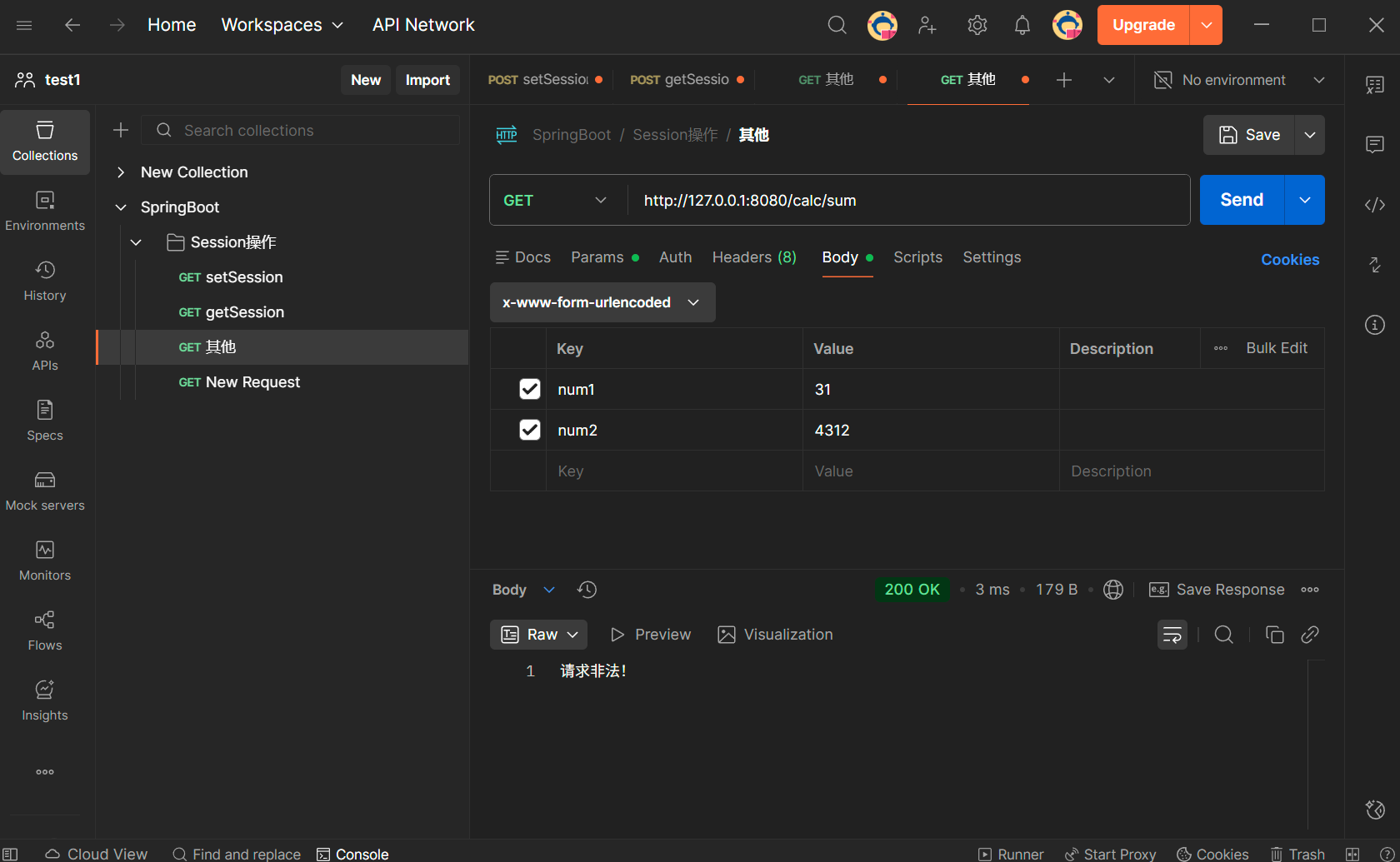The width and height of the screenshot is (1400, 862).
Task: Open a new request tab with plus
Action: 1064,80
